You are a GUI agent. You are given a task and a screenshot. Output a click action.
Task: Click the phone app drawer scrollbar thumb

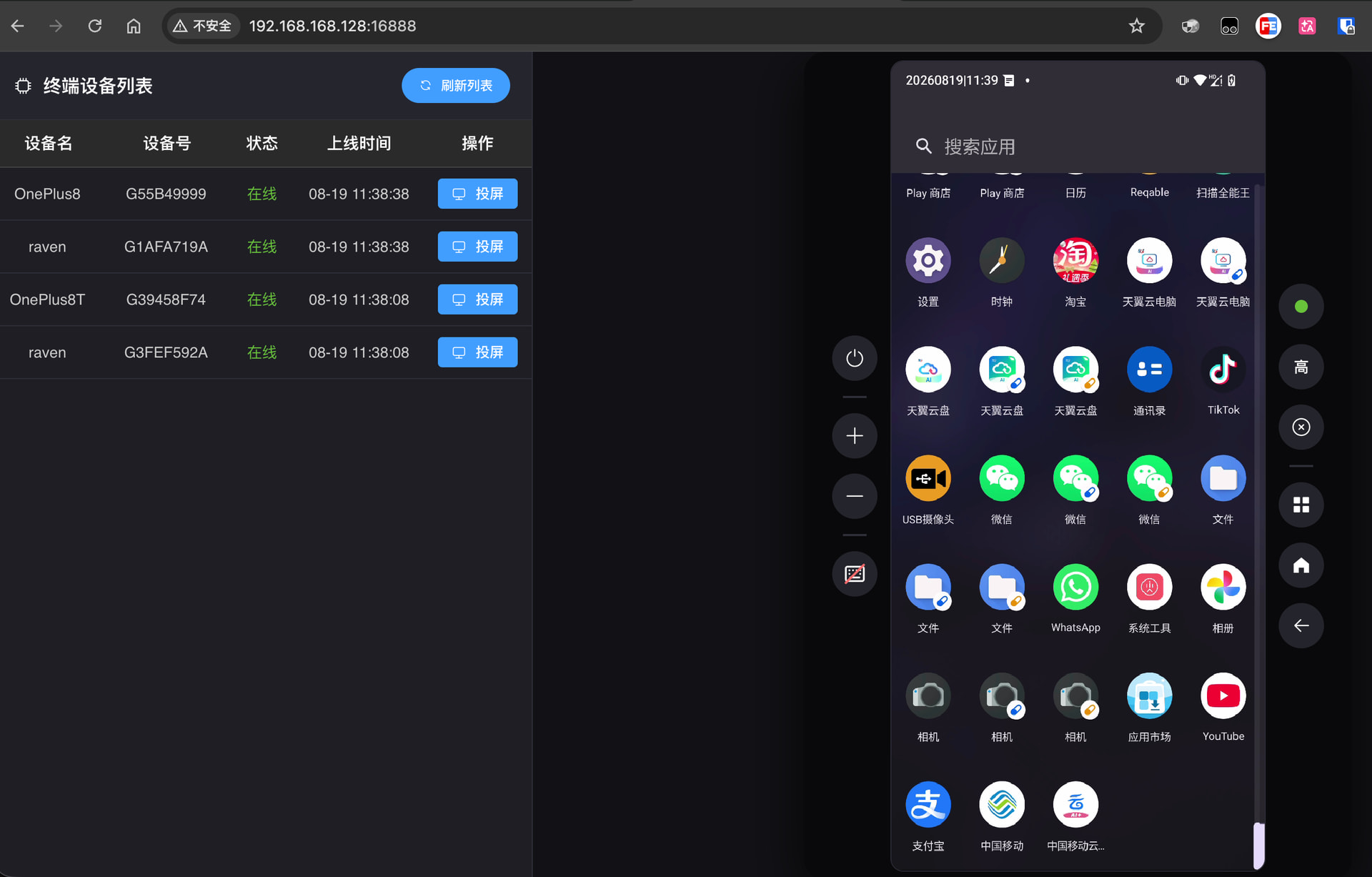1259,846
